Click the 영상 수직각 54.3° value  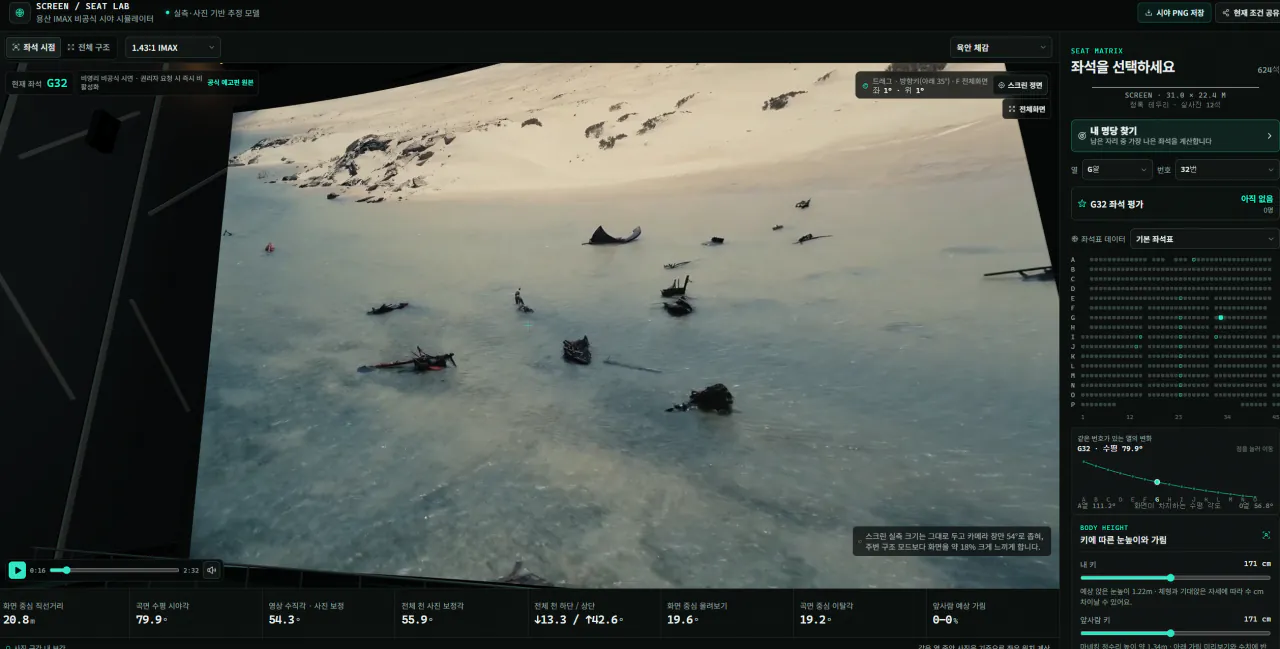(x=283, y=620)
